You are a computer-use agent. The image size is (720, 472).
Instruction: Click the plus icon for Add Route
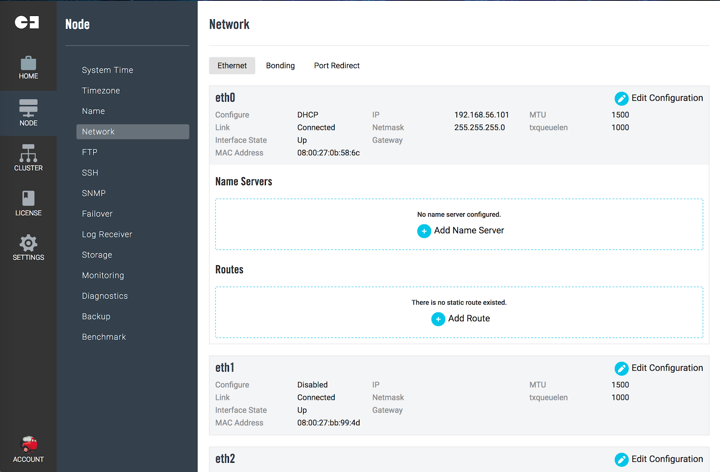(438, 319)
